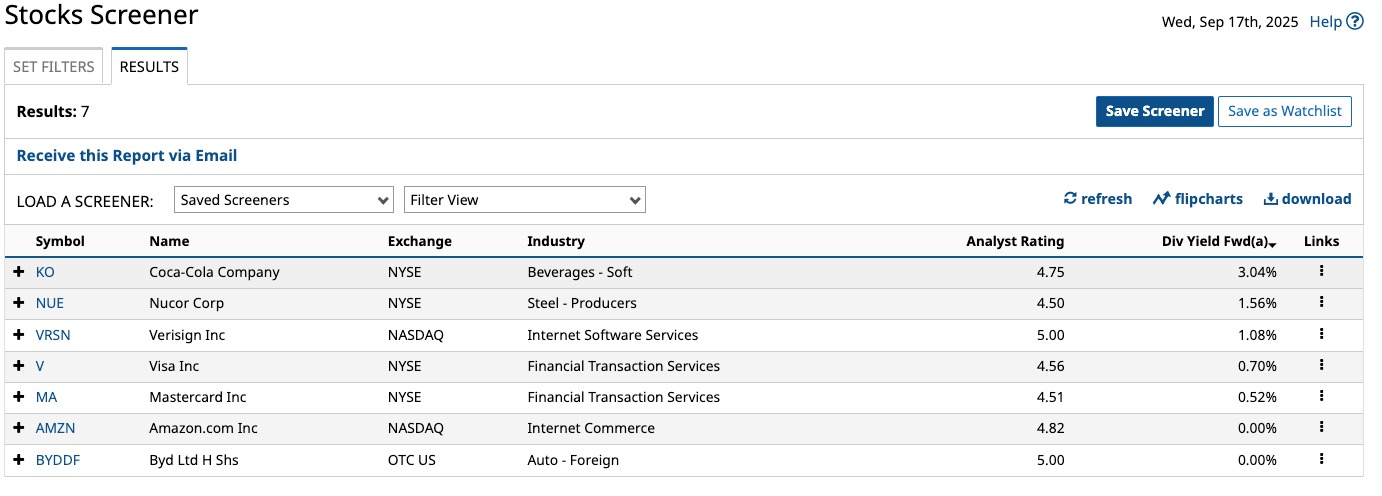The width and height of the screenshot is (1382, 496).
Task: Open the Filter View dropdown
Action: (525, 200)
